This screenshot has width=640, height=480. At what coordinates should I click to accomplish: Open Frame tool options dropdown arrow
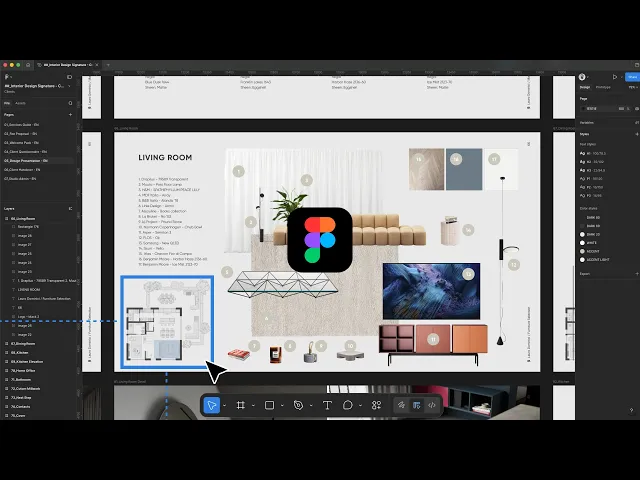click(253, 406)
